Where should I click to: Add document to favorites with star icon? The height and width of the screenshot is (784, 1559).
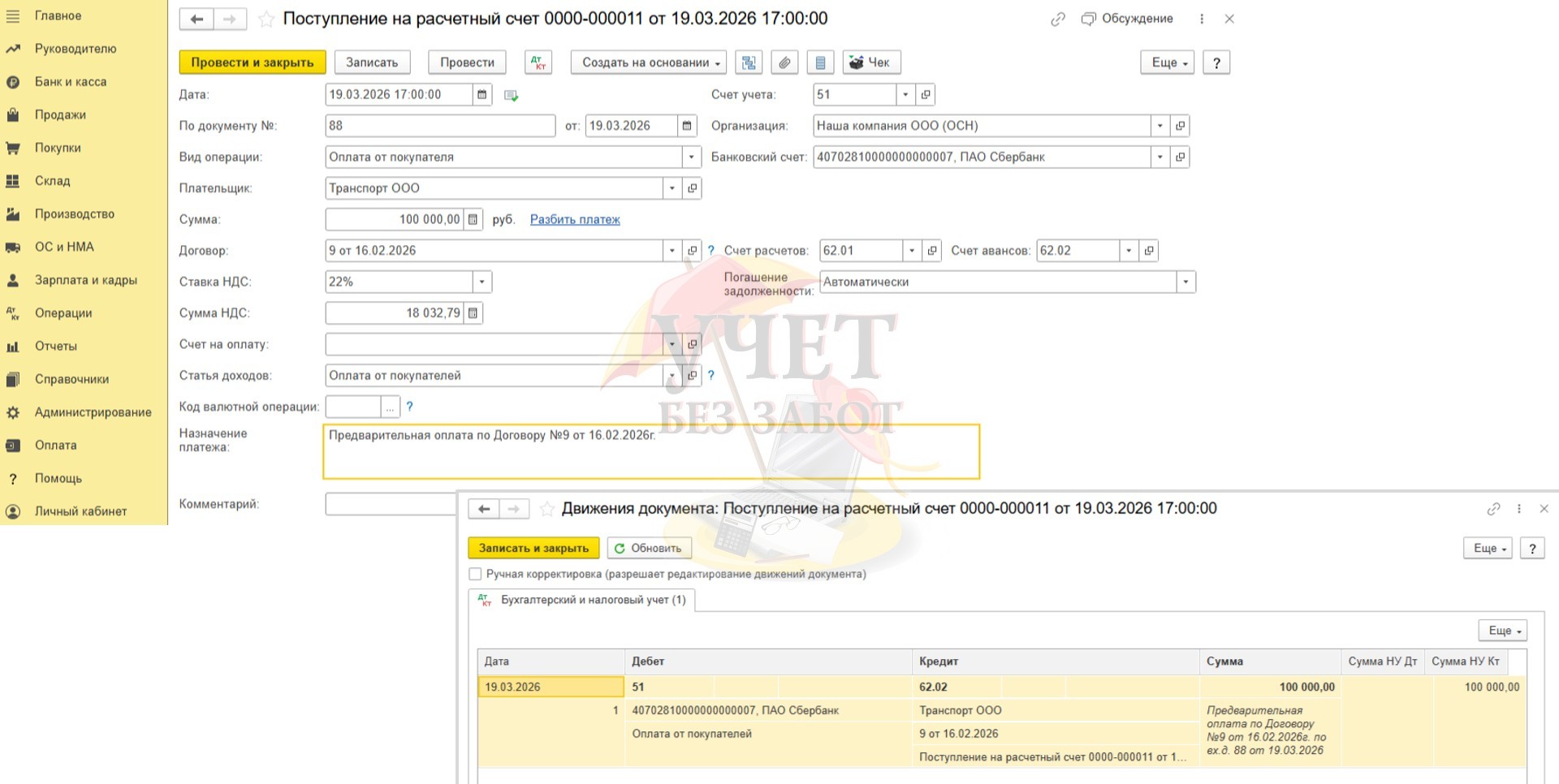[x=266, y=19]
